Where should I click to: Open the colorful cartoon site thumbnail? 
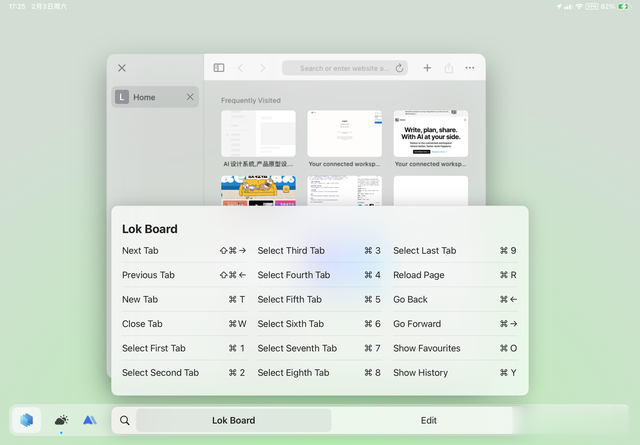[258, 191]
